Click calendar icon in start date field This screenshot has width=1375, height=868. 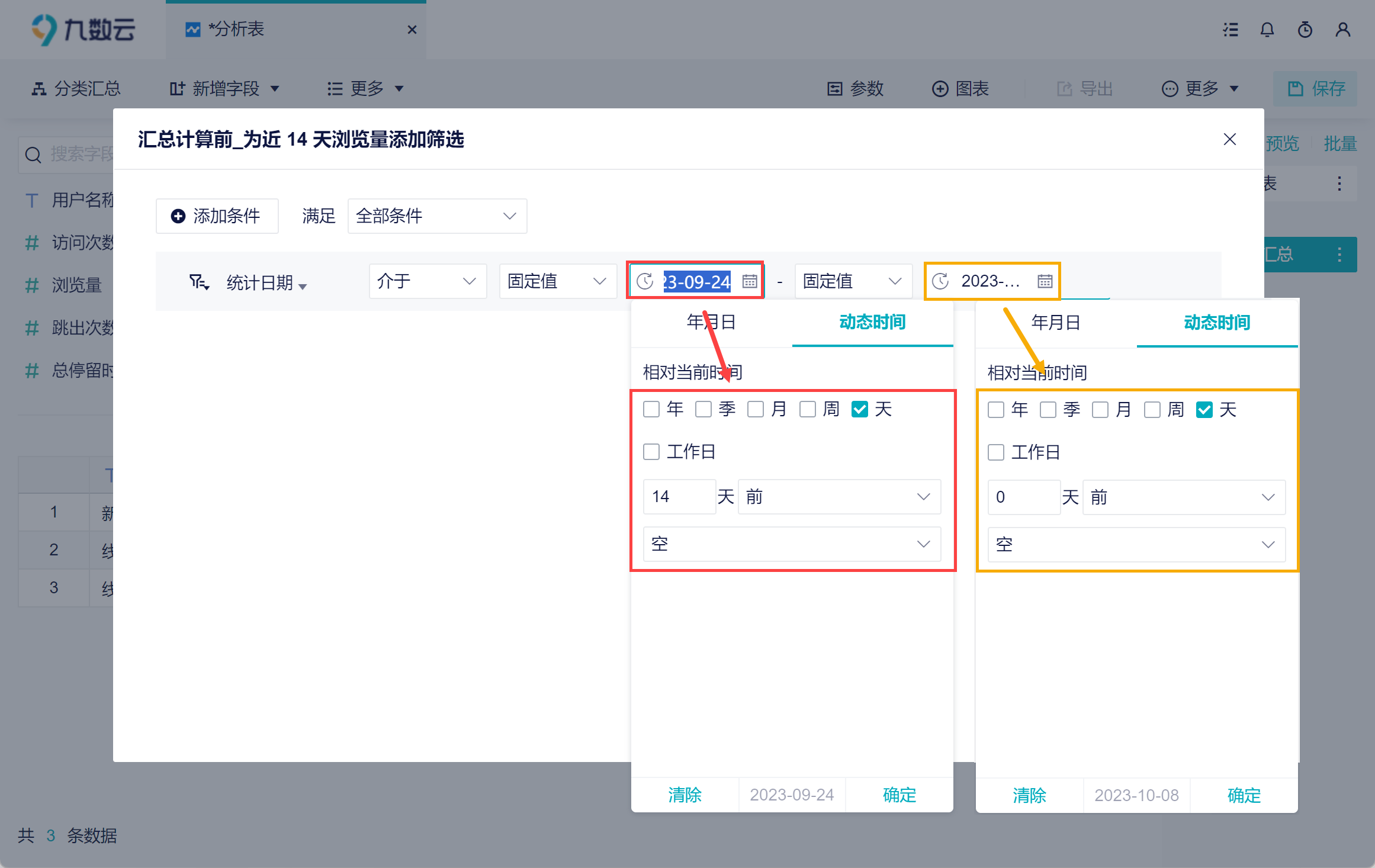click(x=749, y=281)
